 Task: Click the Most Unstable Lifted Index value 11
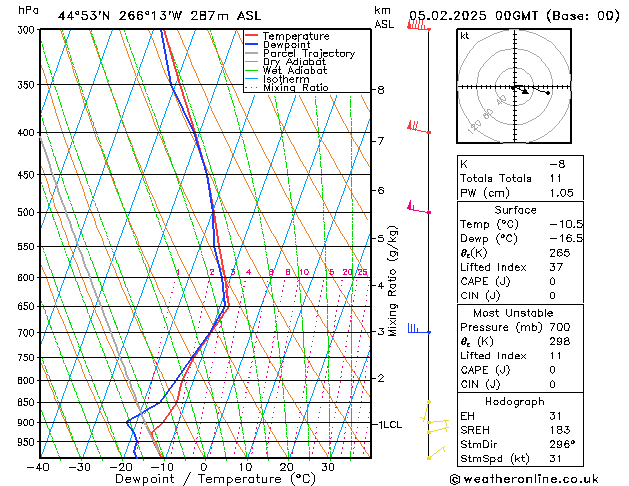pos(556,356)
